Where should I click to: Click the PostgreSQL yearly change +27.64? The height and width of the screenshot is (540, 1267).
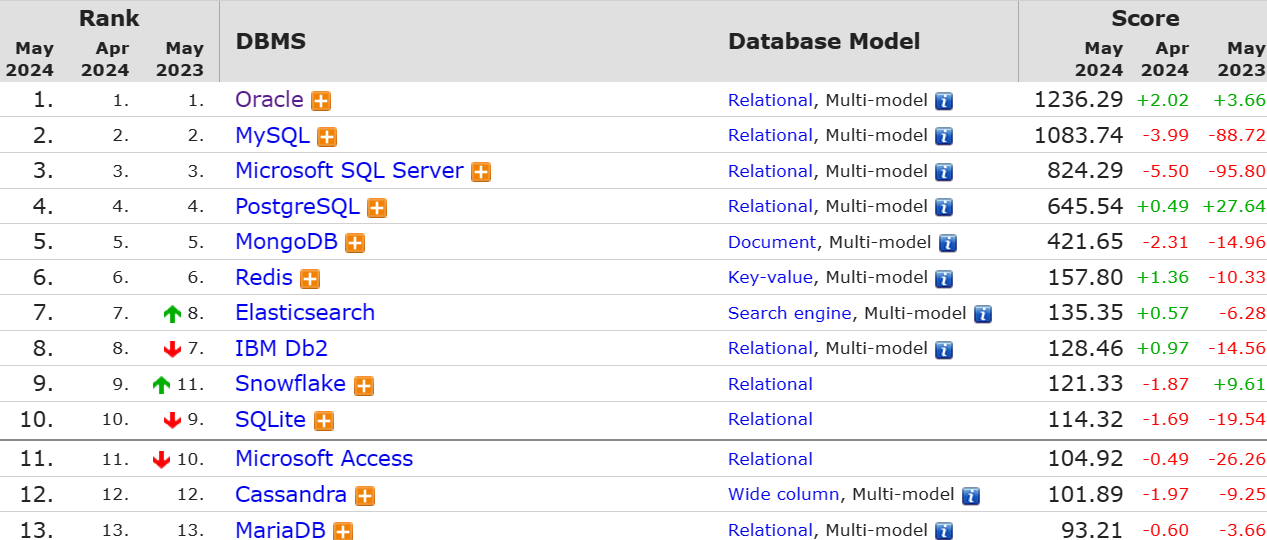click(x=1233, y=206)
